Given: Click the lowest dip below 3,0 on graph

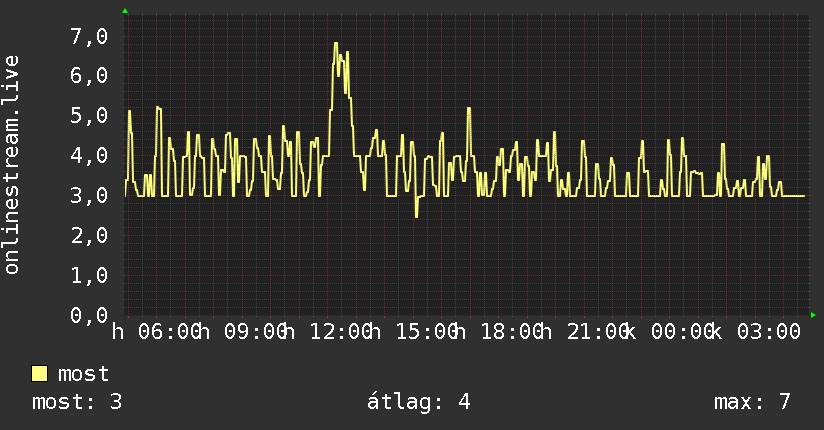Looking at the screenshot, I should (416, 216).
